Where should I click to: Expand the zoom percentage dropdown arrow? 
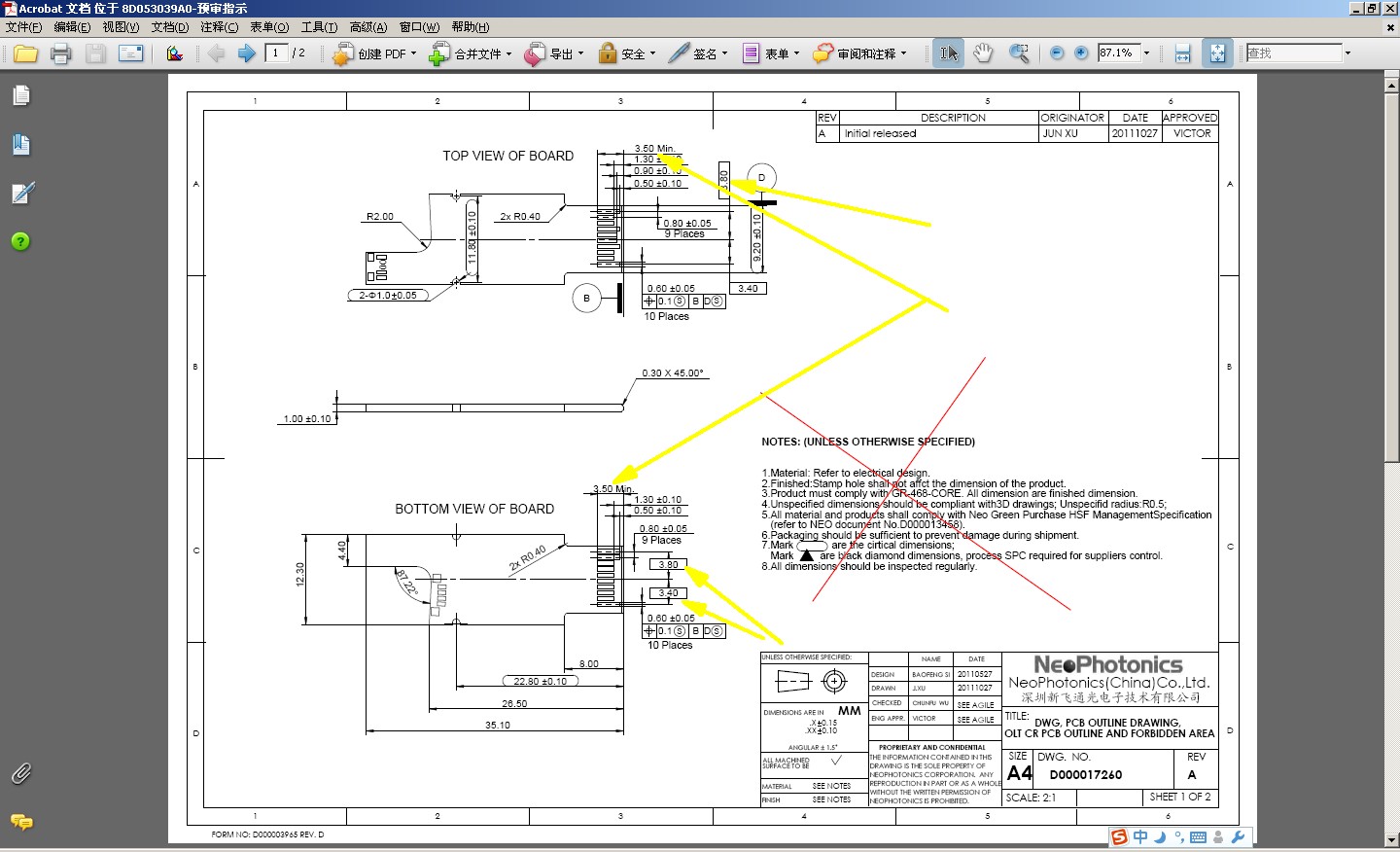coord(1146,53)
